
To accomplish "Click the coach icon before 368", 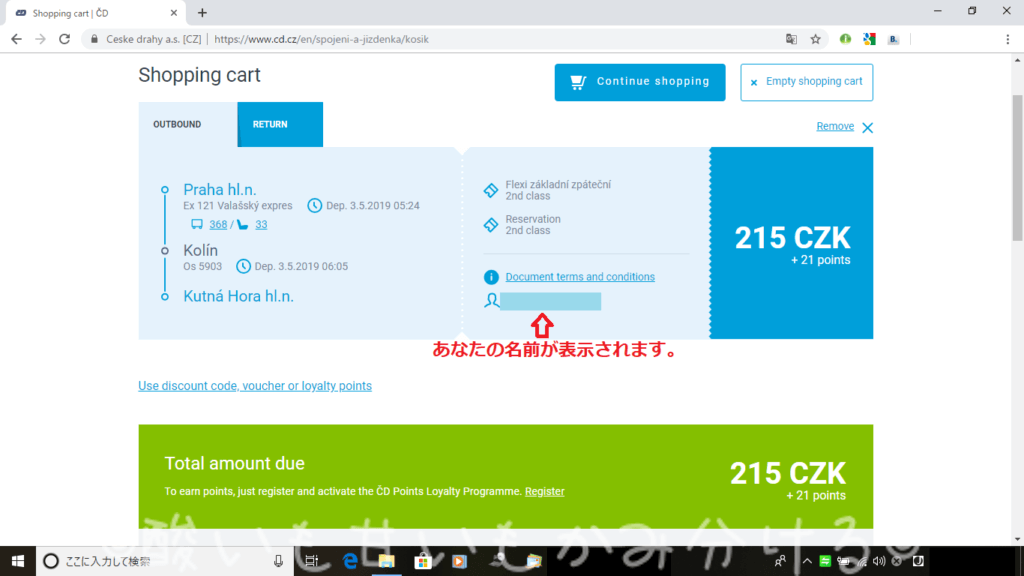I will click(x=197, y=225).
